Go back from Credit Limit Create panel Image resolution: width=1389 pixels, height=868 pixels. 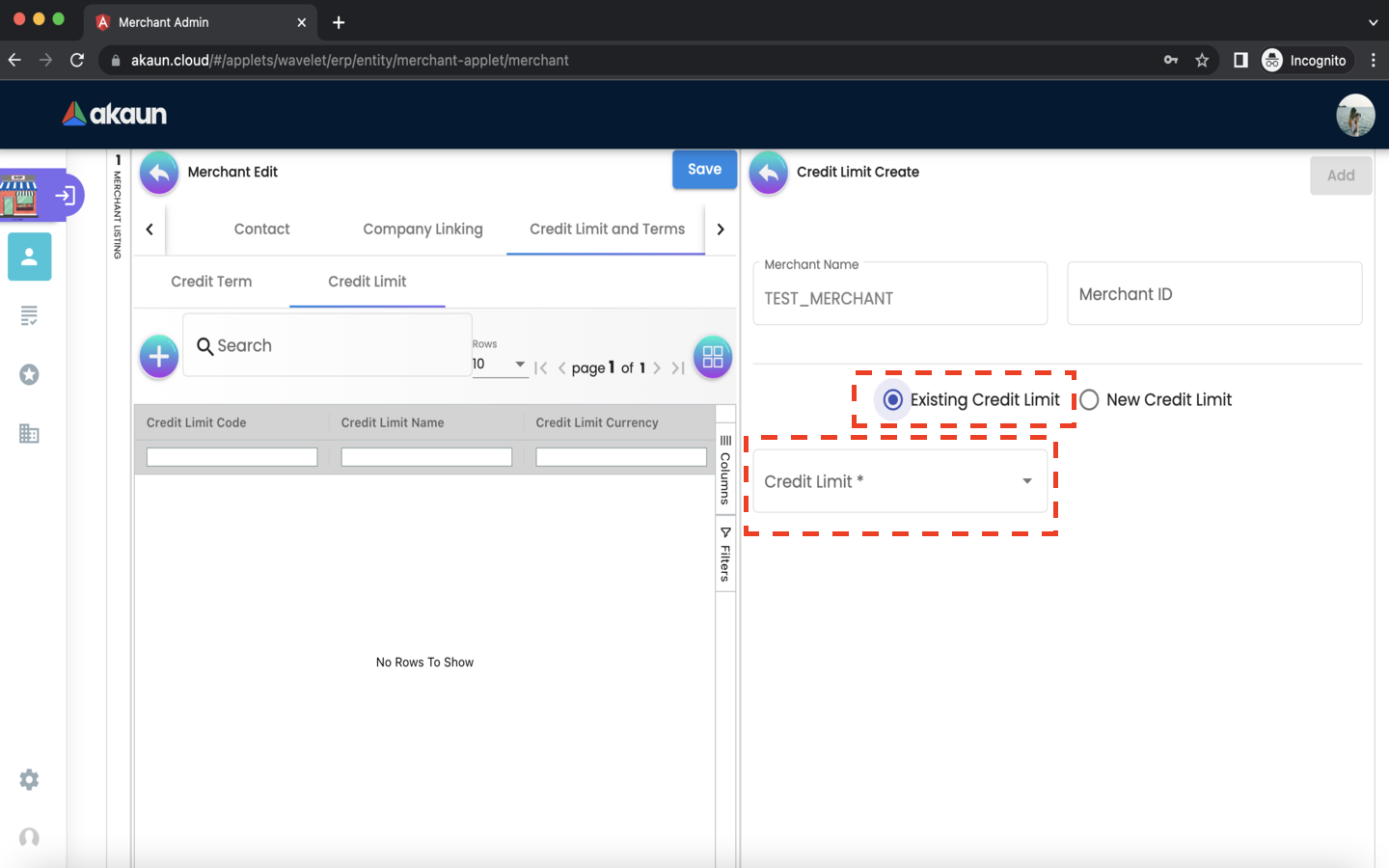pyautogui.click(x=768, y=173)
